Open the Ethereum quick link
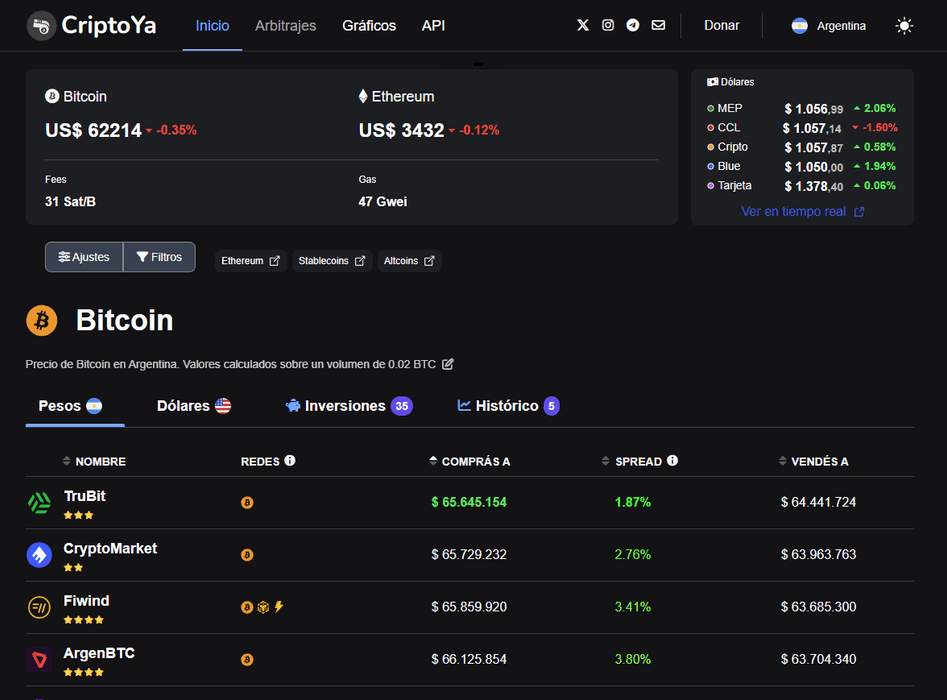 (250, 261)
